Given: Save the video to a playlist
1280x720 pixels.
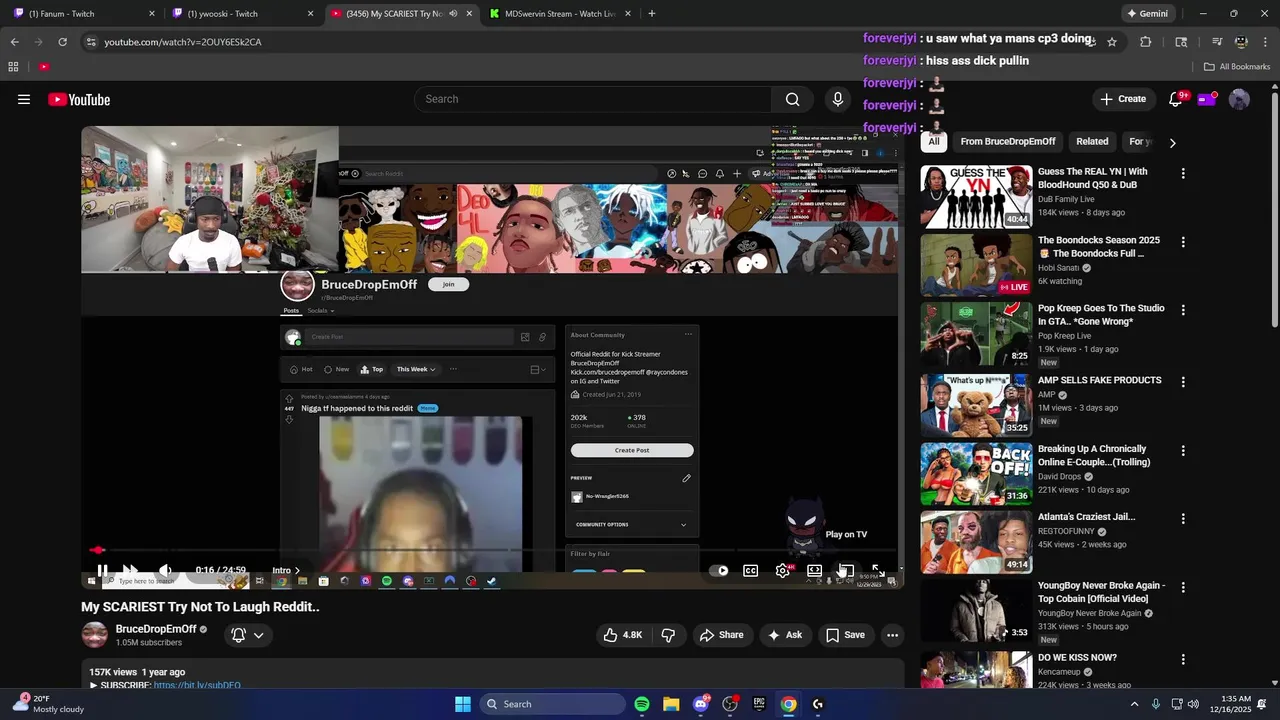Looking at the screenshot, I should point(845,635).
